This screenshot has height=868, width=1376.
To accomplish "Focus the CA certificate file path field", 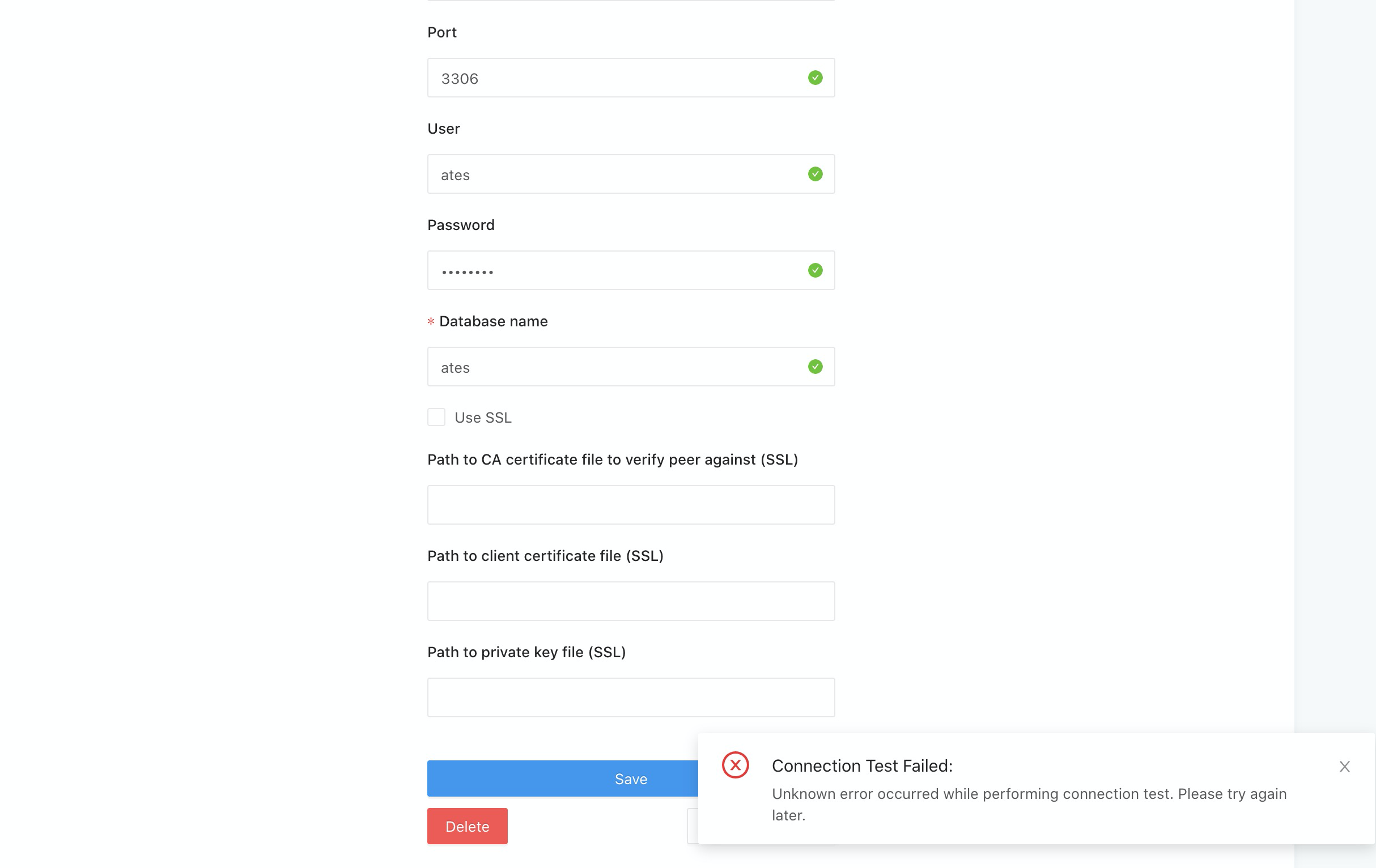I will (631, 505).
